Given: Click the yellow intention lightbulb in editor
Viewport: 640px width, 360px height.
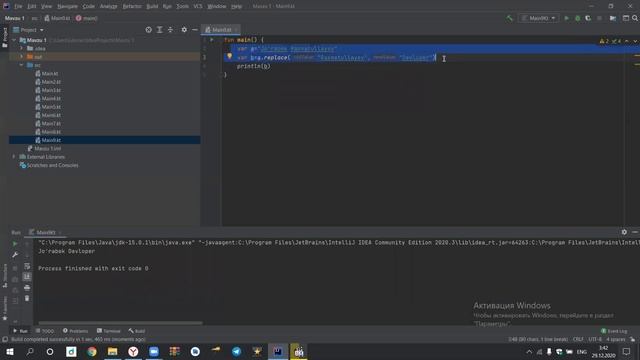Looking at the screenshot, I should point(229,56).
